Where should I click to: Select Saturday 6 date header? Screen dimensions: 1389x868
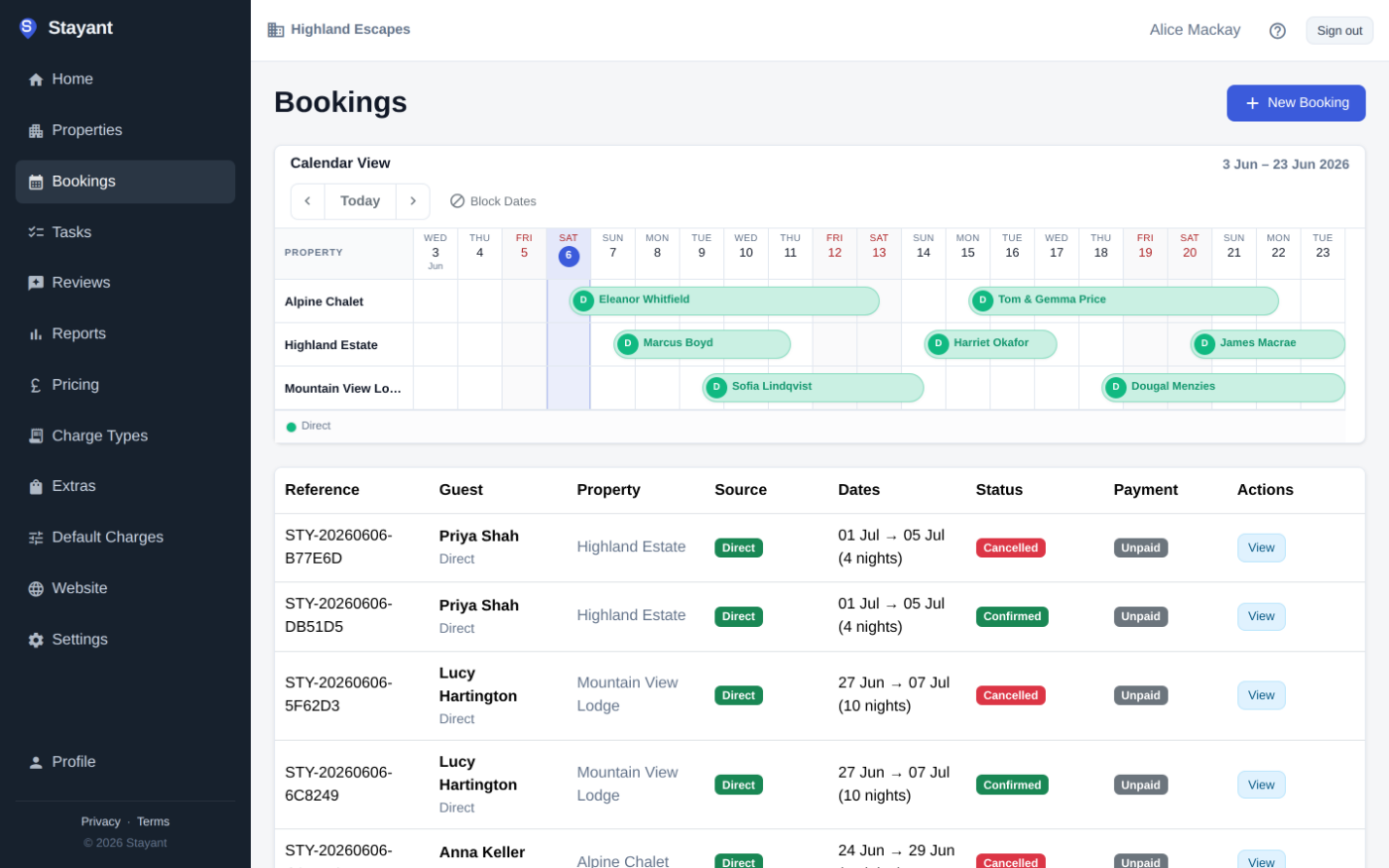(568, 254)
